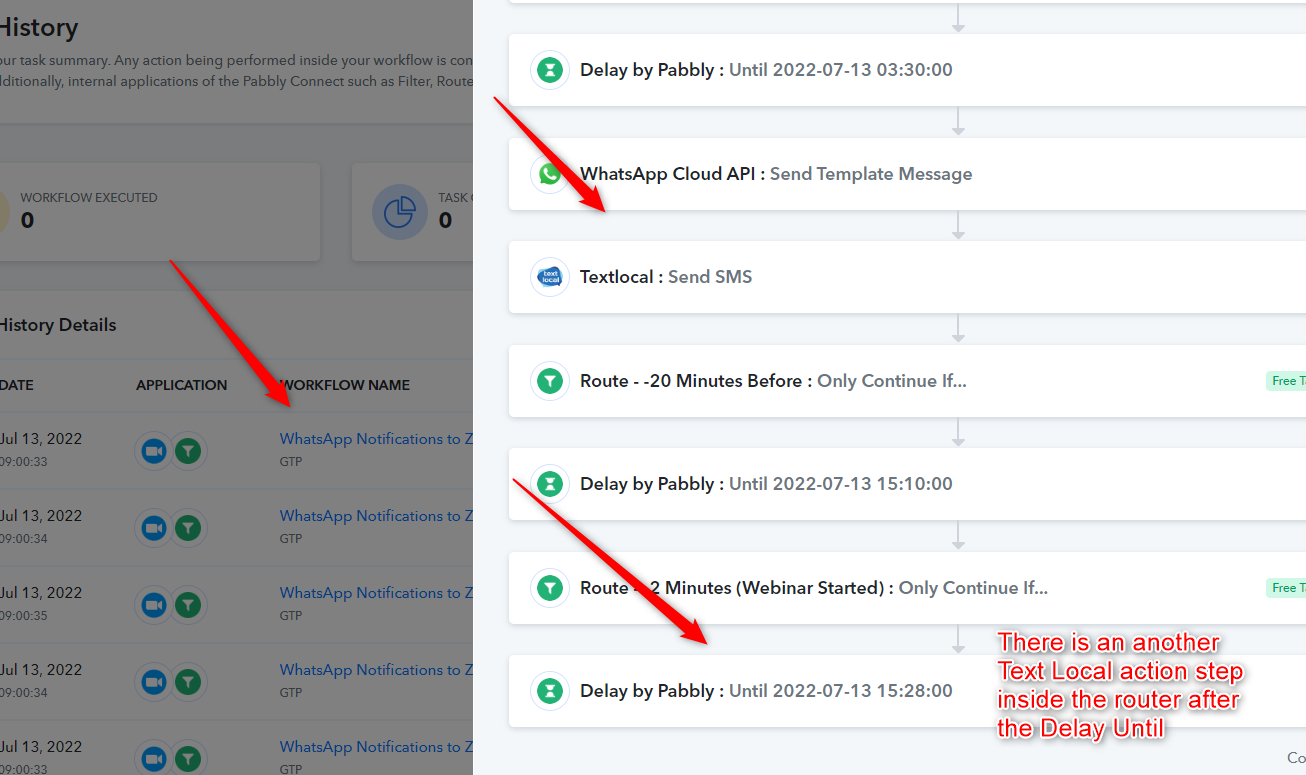The height and width of the screenshot is (775, 1306).
Task: Open the WhatsApp Cloud API Send Template Message step
Action: pyautogui.click(x=907, y=174)
